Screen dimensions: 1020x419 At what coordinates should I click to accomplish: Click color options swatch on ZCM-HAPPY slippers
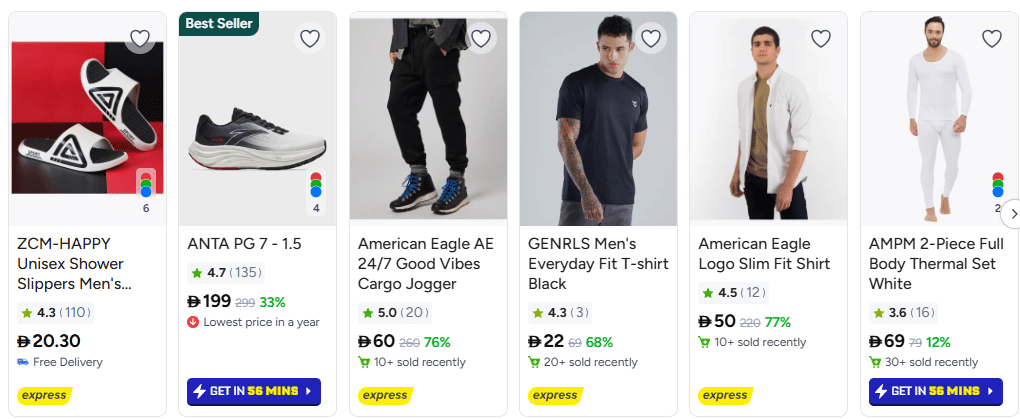(146, 184)
